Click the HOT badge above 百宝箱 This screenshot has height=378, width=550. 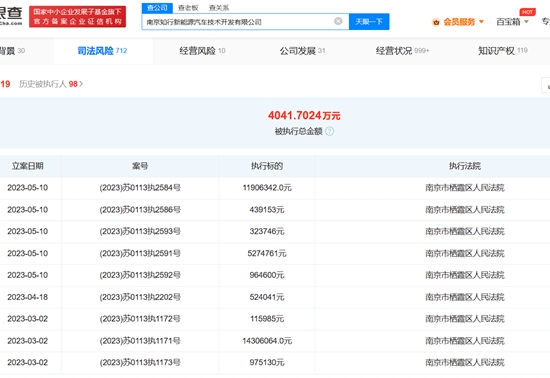(x=527, y=12)
